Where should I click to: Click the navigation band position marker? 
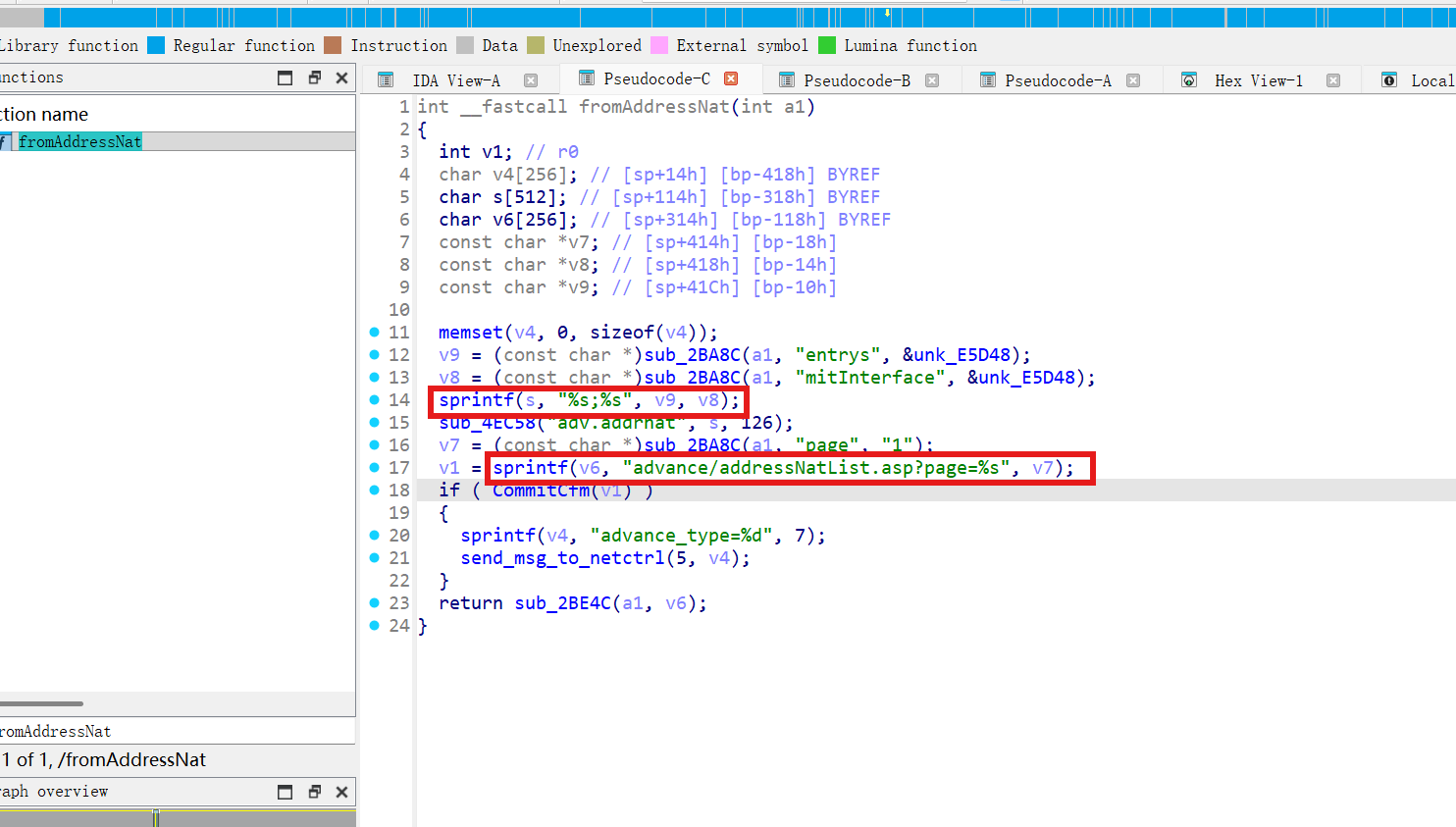(x=888, y=14)
